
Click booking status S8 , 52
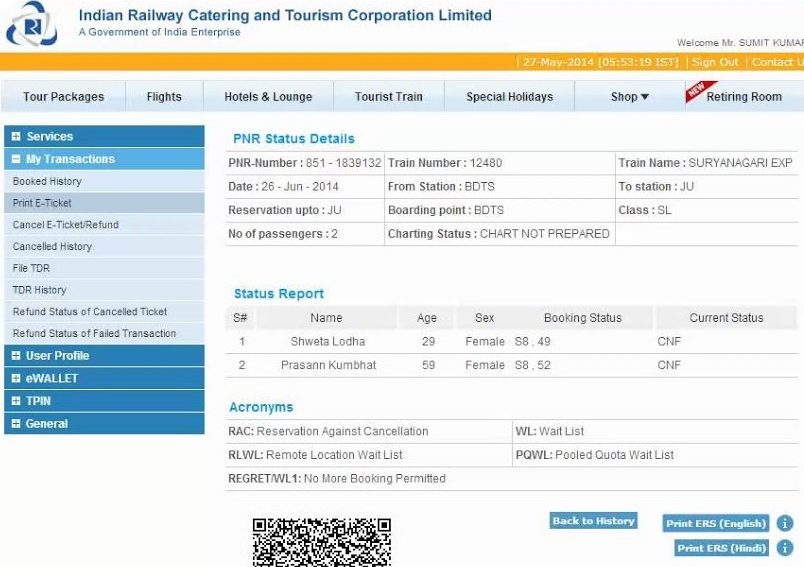coord(532,365)
